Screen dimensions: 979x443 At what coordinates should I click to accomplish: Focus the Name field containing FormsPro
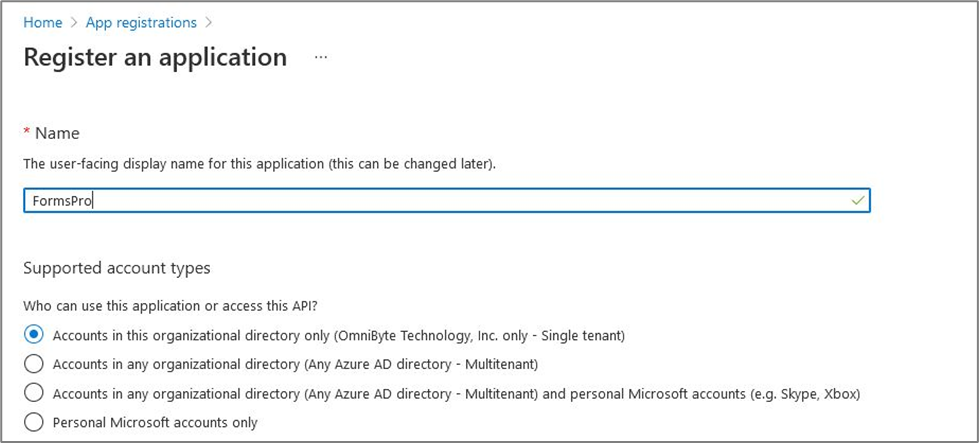pos(446,200)
